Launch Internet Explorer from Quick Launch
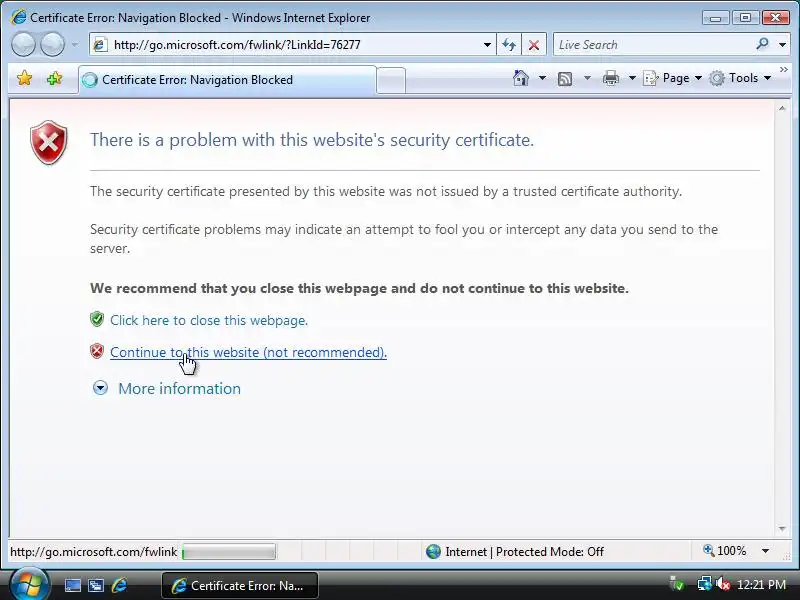This screenshot has height=600, width=800. 119,585
